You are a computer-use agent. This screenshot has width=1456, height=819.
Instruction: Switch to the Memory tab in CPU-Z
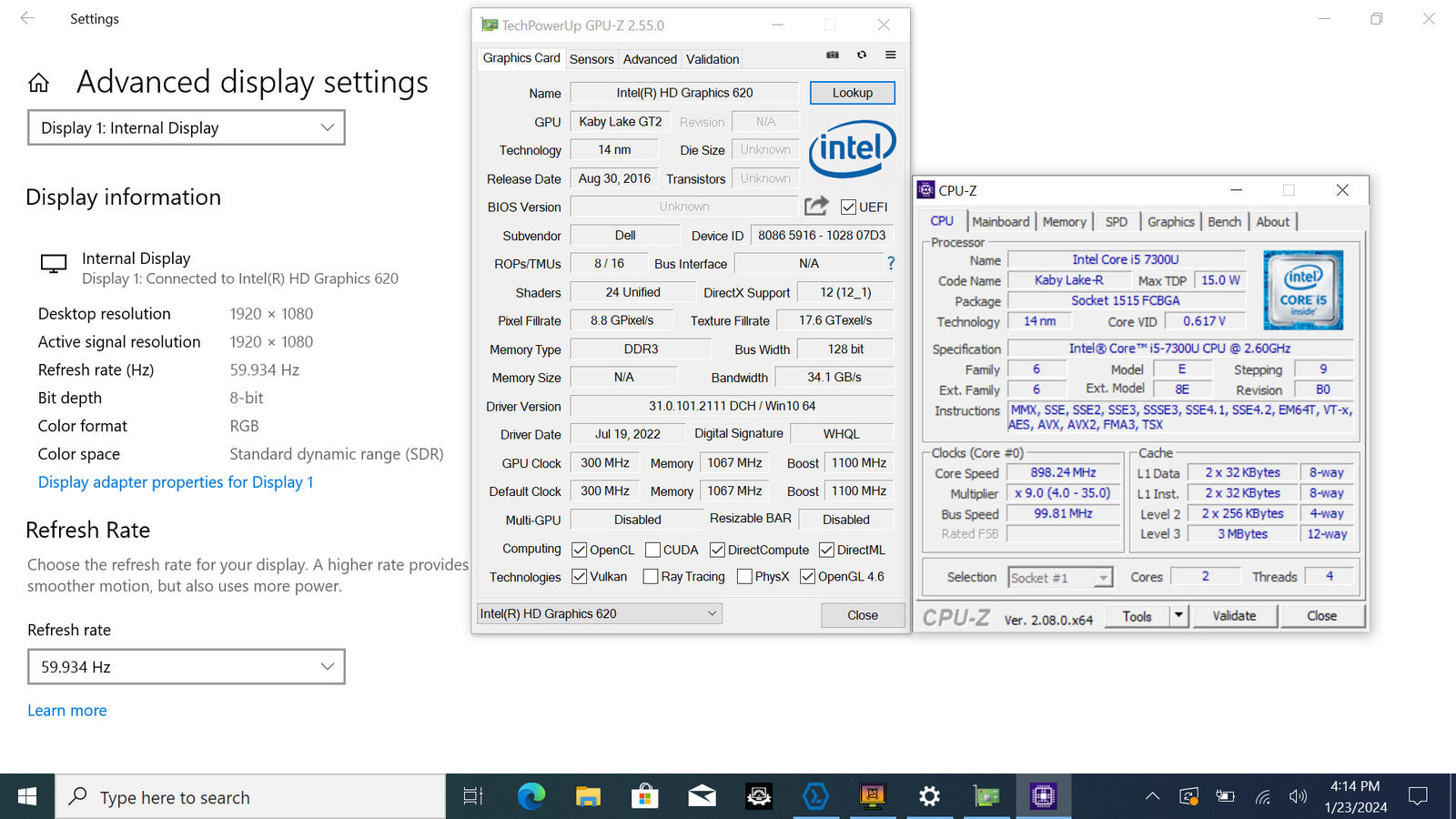coord(1064,221)
